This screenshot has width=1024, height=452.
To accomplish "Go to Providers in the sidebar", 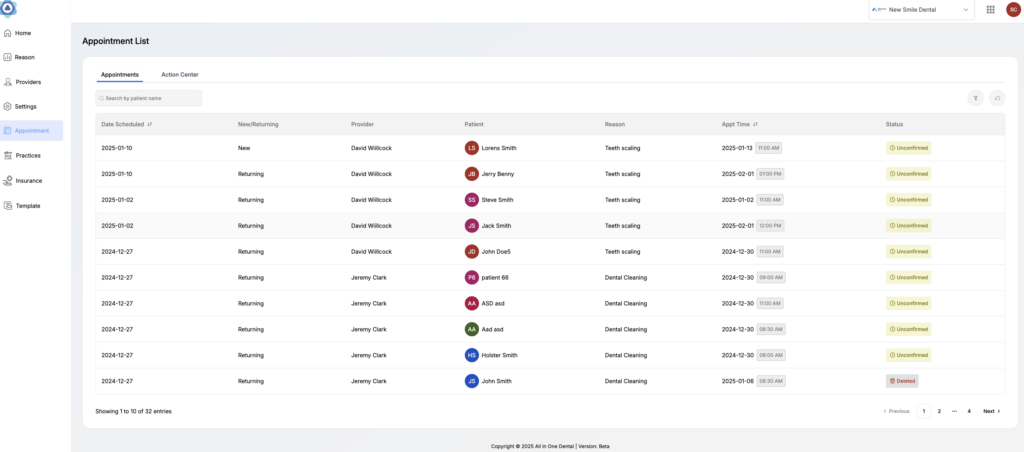I will [28, 82].
